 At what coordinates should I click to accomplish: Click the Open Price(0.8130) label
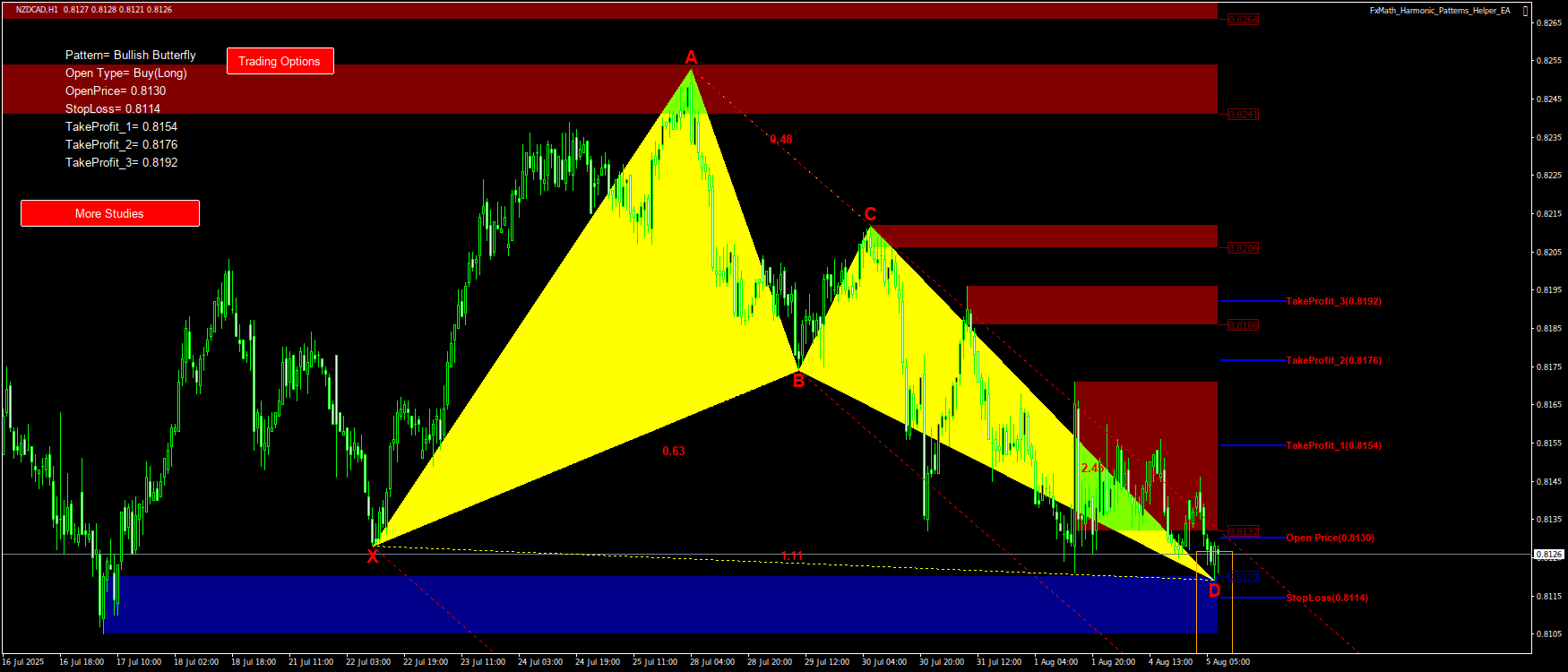(x=1330, y=538)
